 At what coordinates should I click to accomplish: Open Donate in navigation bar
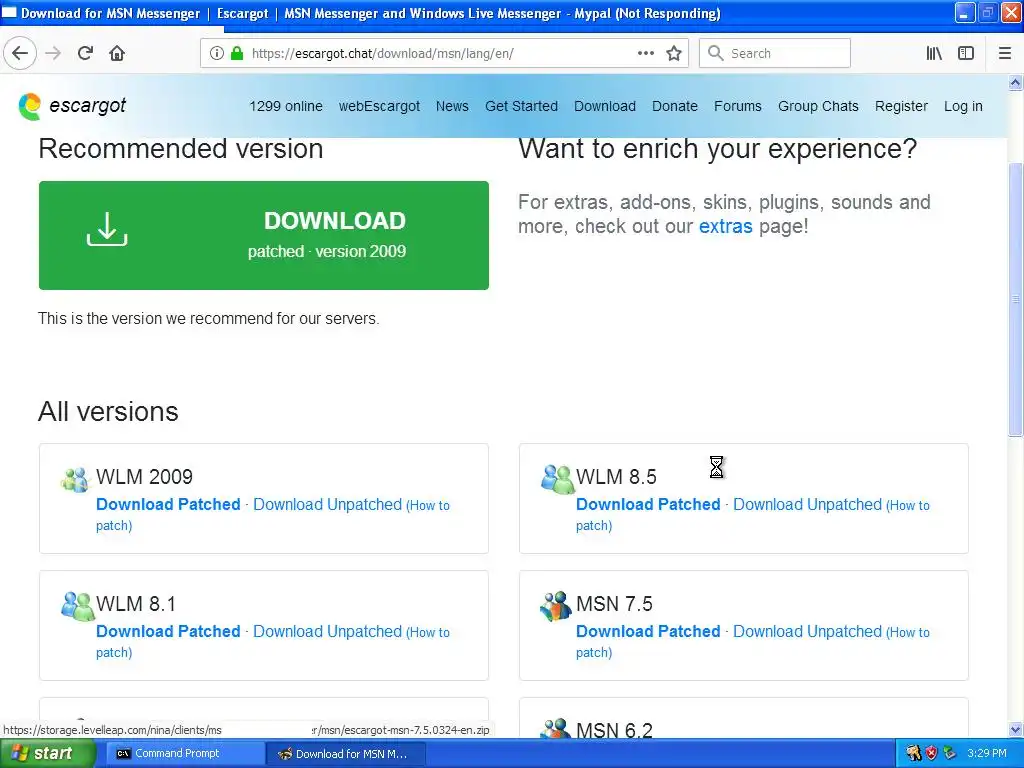(x=675, y=106)
